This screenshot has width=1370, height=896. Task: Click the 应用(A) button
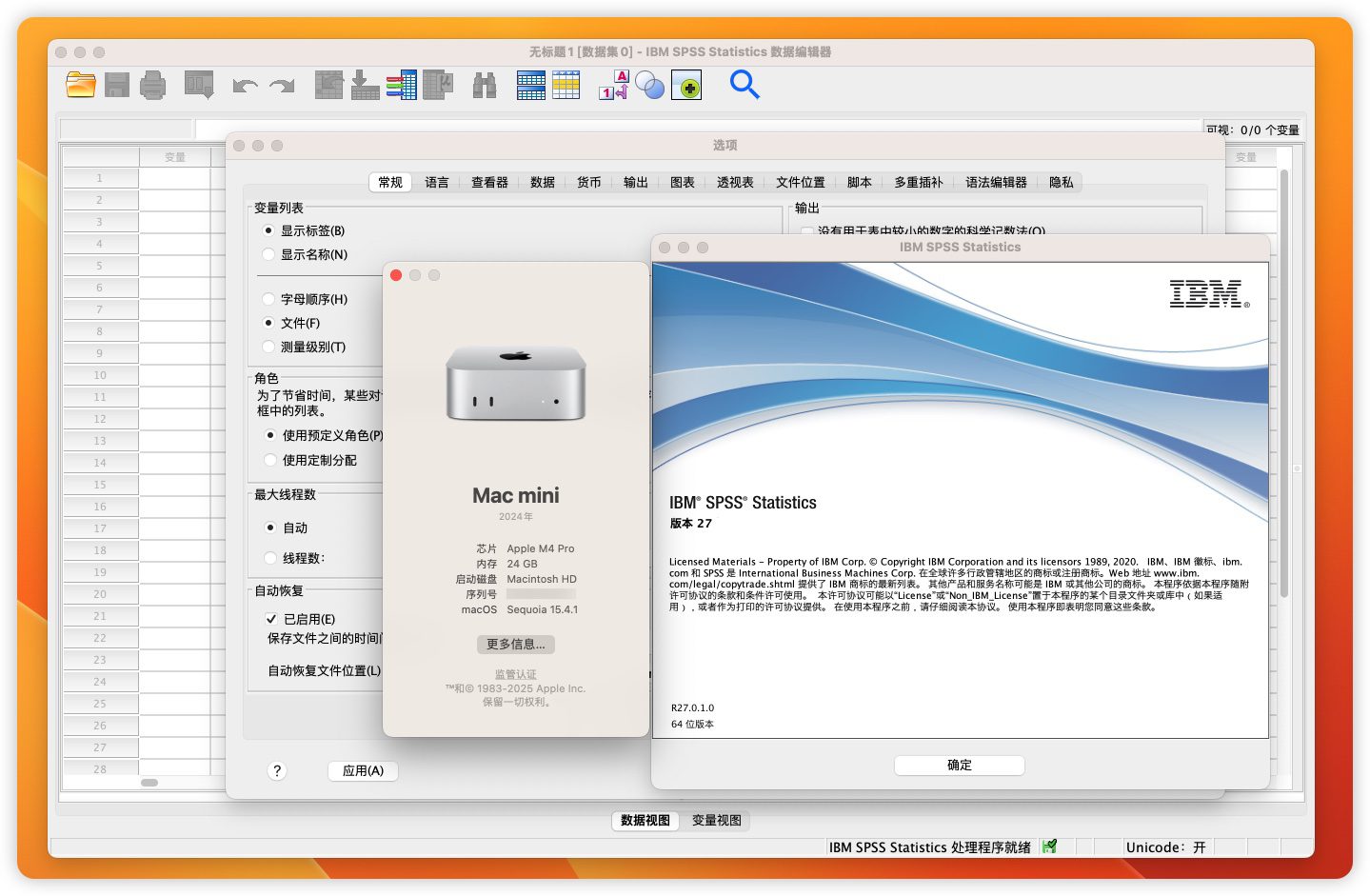(363, 771)
